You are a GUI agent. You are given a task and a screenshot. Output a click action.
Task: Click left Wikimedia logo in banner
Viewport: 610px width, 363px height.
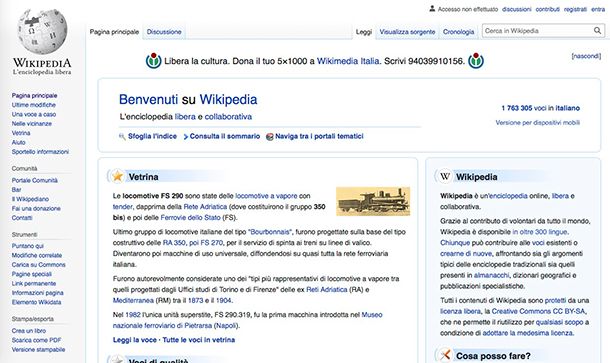tap(153, 61)
